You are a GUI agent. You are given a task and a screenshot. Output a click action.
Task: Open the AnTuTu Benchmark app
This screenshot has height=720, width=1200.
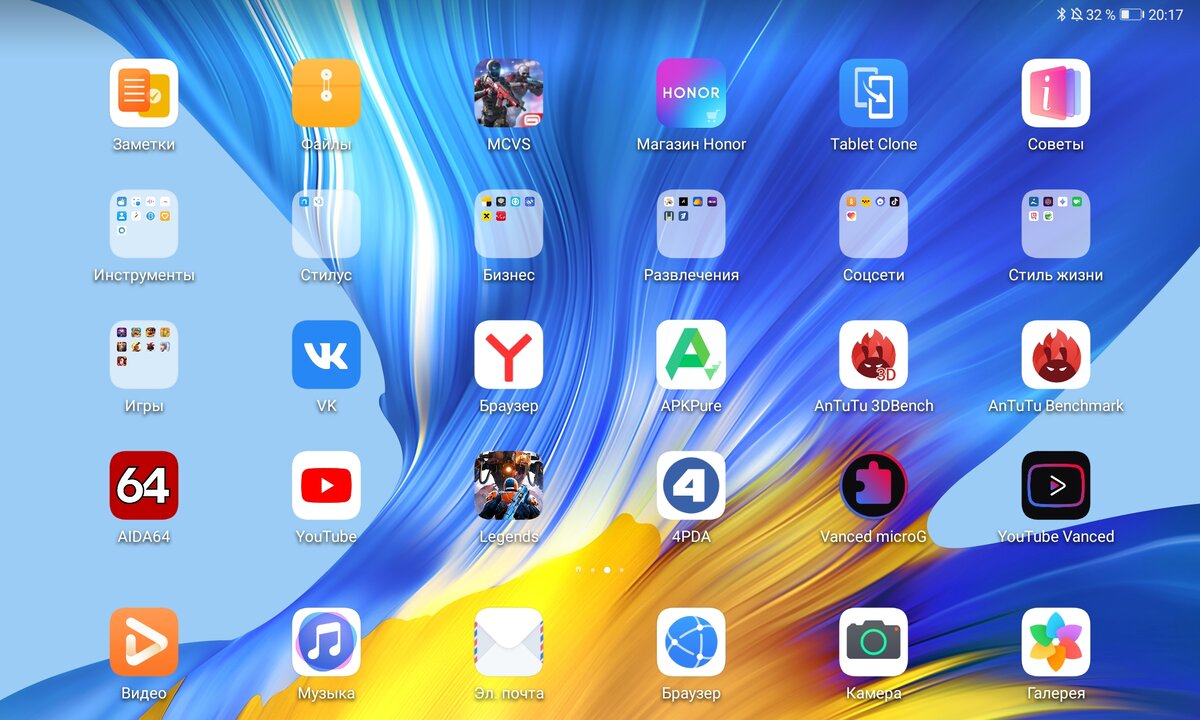[x=1056, y=355]
